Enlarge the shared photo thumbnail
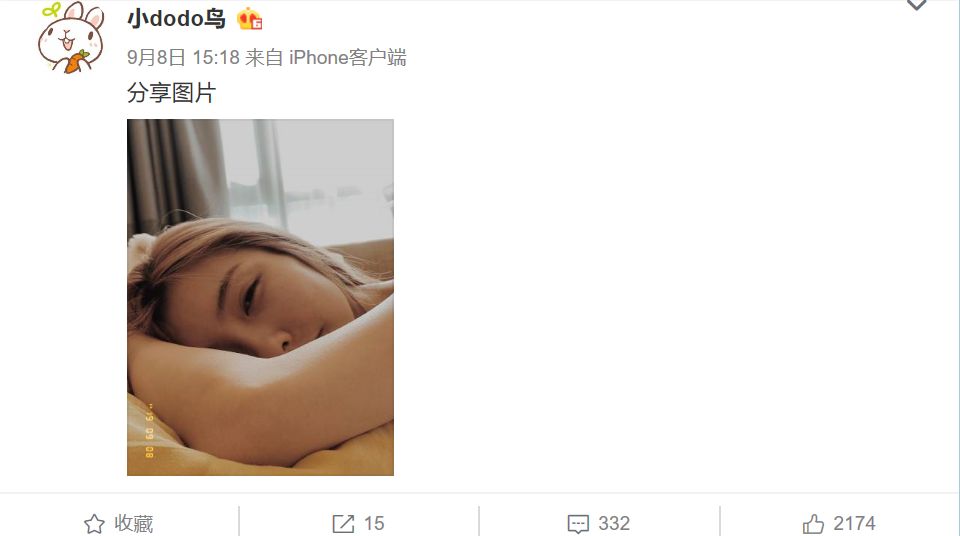 [260, 297]
